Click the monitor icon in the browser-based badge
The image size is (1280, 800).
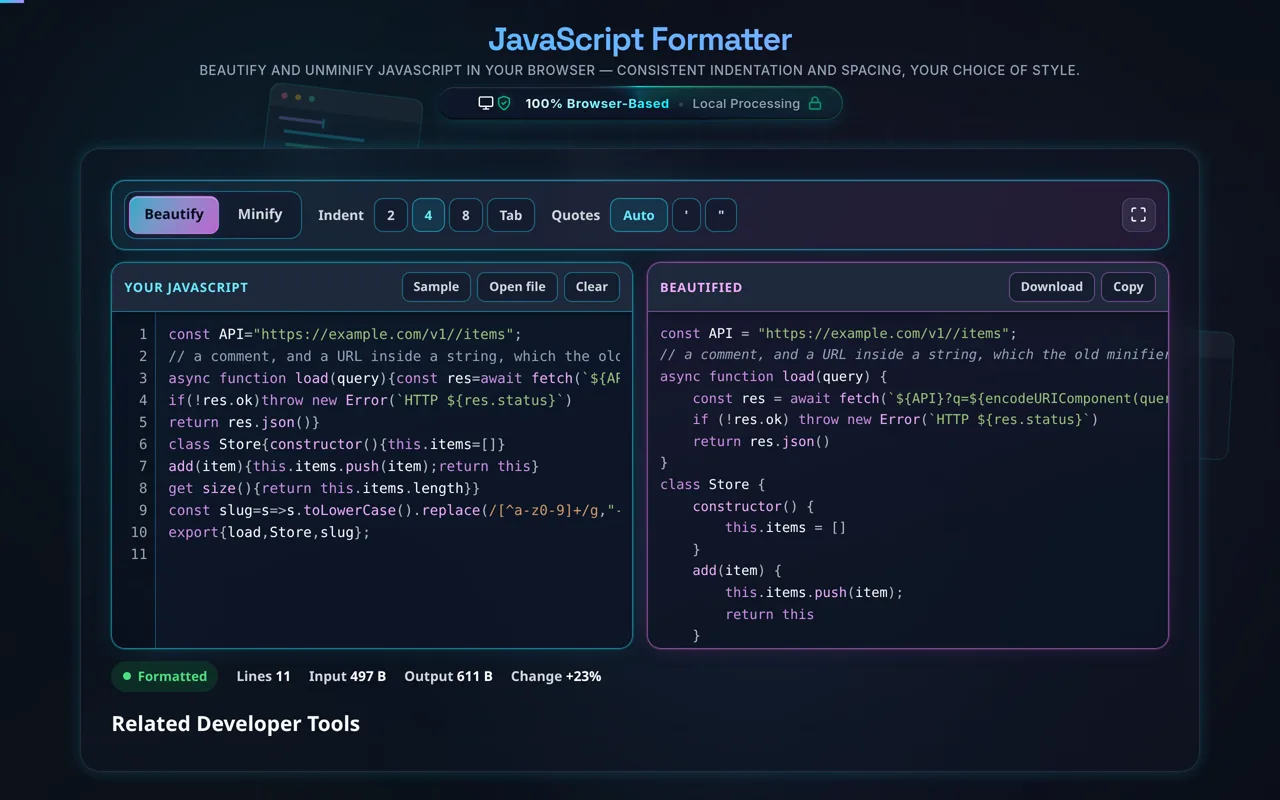point(486,103)
